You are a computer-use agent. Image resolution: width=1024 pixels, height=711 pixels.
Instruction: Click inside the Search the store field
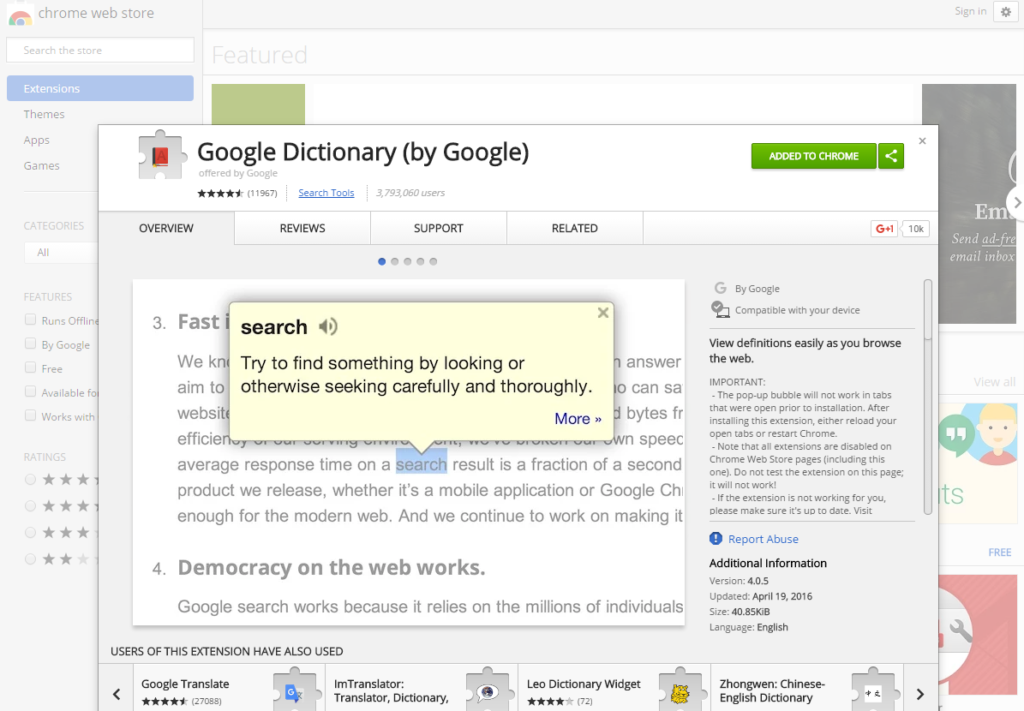100,49
